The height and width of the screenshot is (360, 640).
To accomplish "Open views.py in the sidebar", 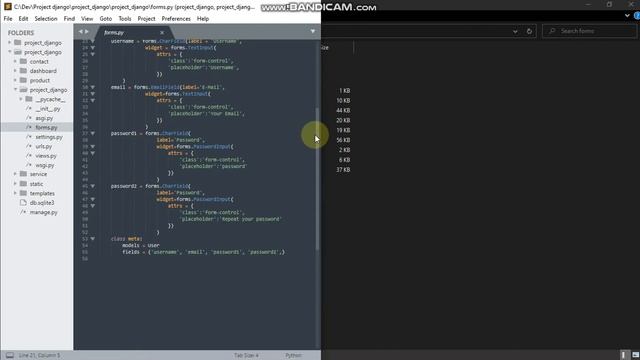I will click(46, 156).
